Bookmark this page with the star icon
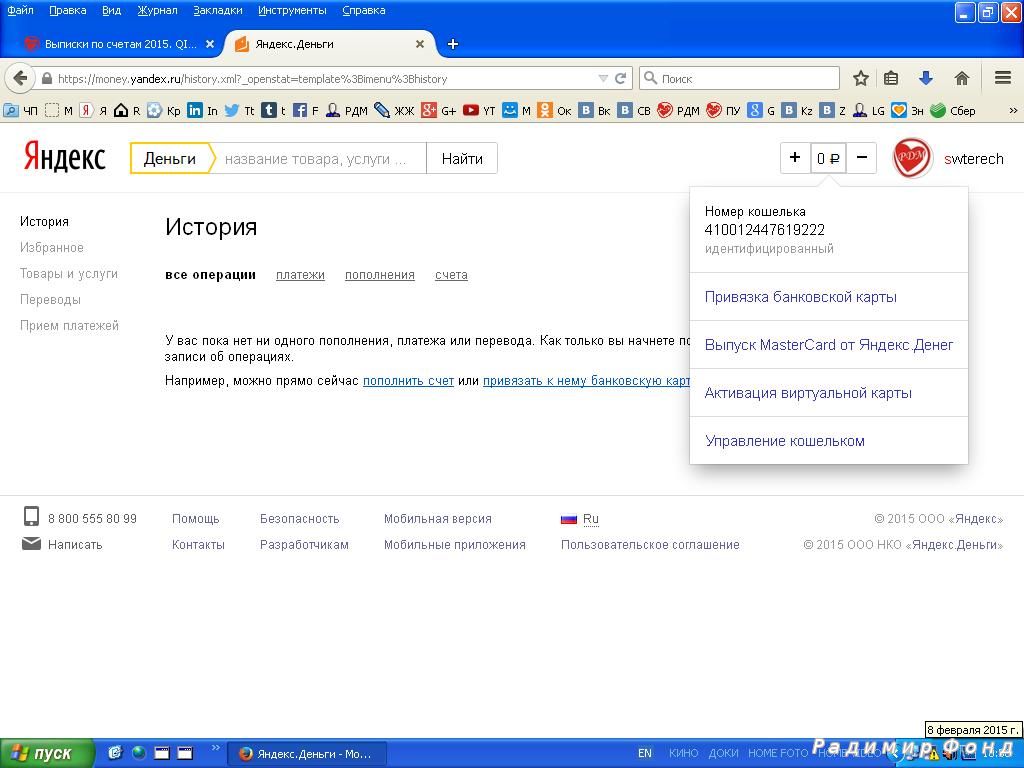The width and height of the screenshot is (1024, 768). (x=861, y=78)
